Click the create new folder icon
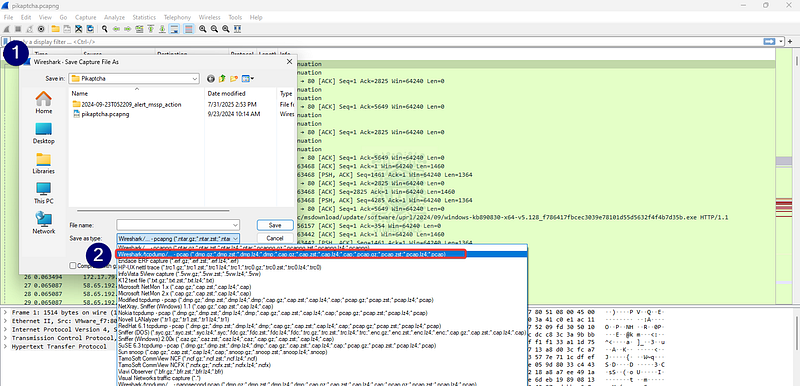This screenshot has height=386, width=800. [x=234, y=79]
